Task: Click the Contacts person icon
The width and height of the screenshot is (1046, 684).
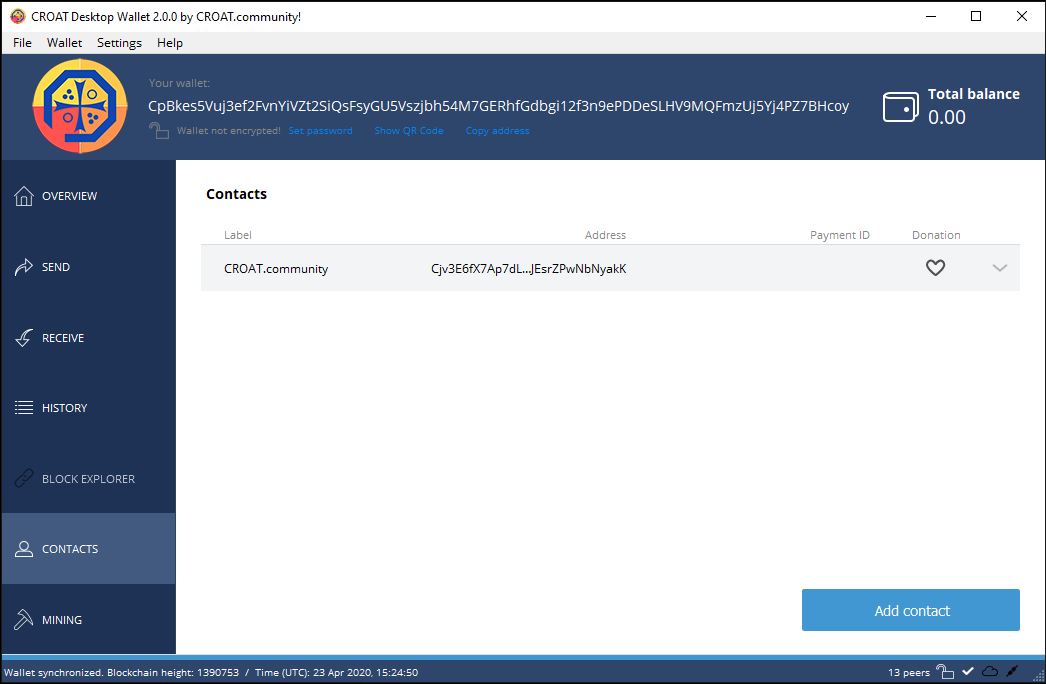Action: pos(24,549)
